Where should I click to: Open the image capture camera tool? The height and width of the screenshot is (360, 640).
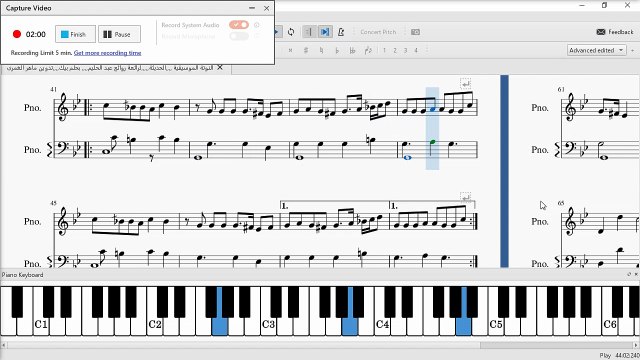click(x=415, y=32)
